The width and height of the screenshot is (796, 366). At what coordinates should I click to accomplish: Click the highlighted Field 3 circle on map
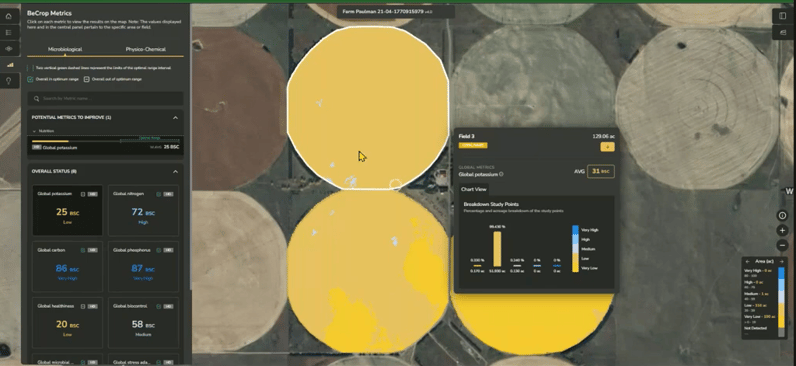coord(368,108)
